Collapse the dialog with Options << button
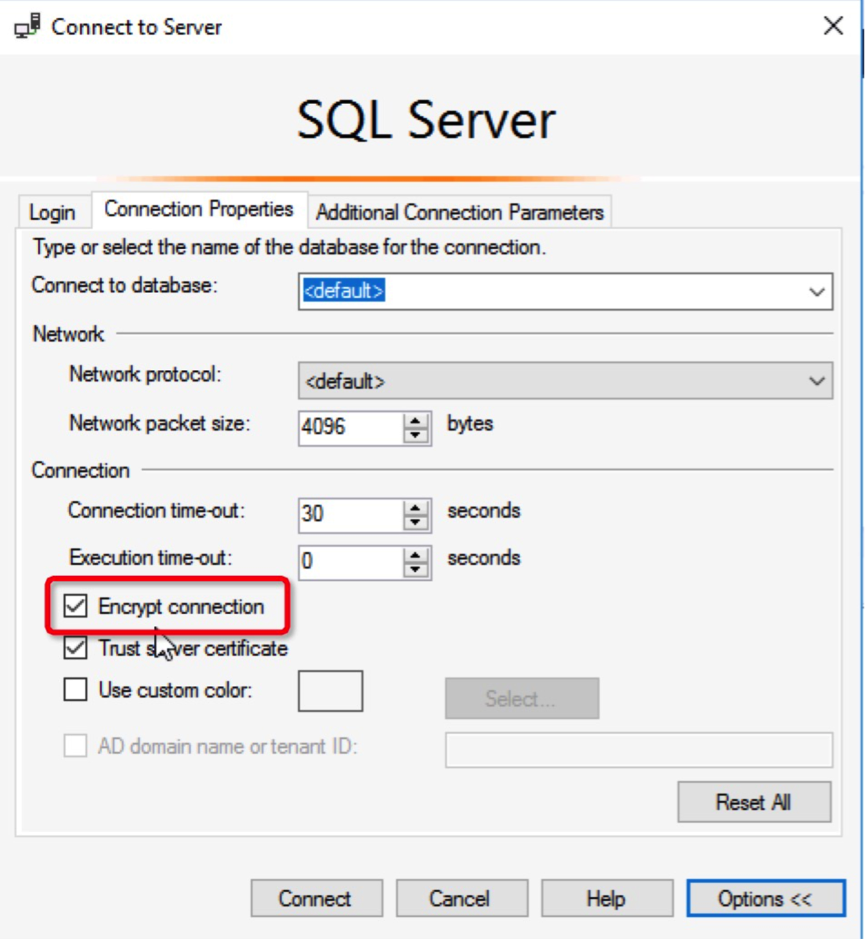Image resolution: width=865 pixels, height=939 pixels. (x=765, y=899)
